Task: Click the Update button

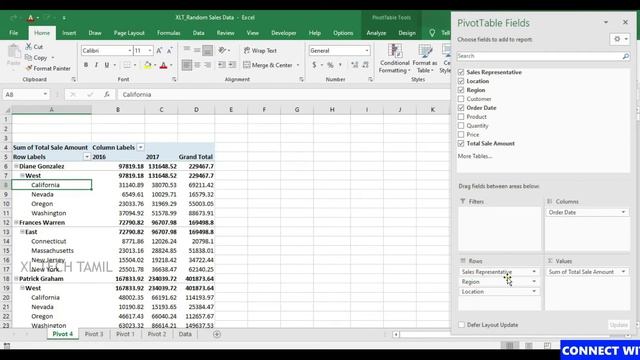Action: coord(618,325)
